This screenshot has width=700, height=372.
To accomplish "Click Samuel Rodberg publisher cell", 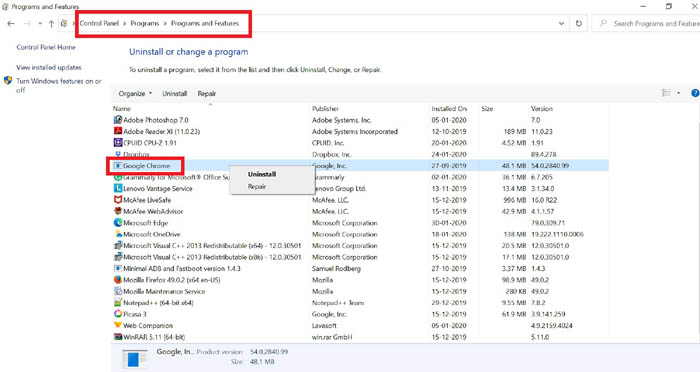I will click(336, 268).
